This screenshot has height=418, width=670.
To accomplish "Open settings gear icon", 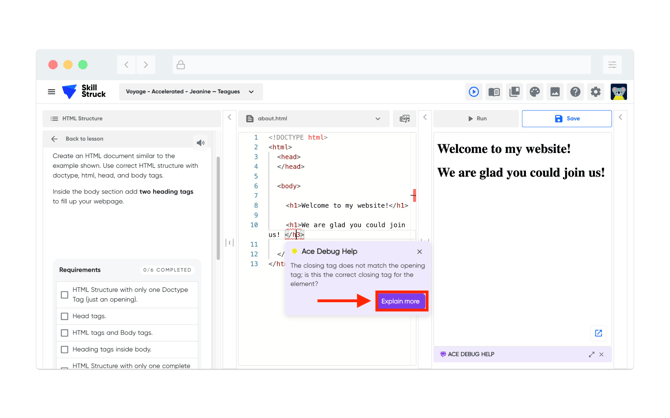I will point(596,92).
